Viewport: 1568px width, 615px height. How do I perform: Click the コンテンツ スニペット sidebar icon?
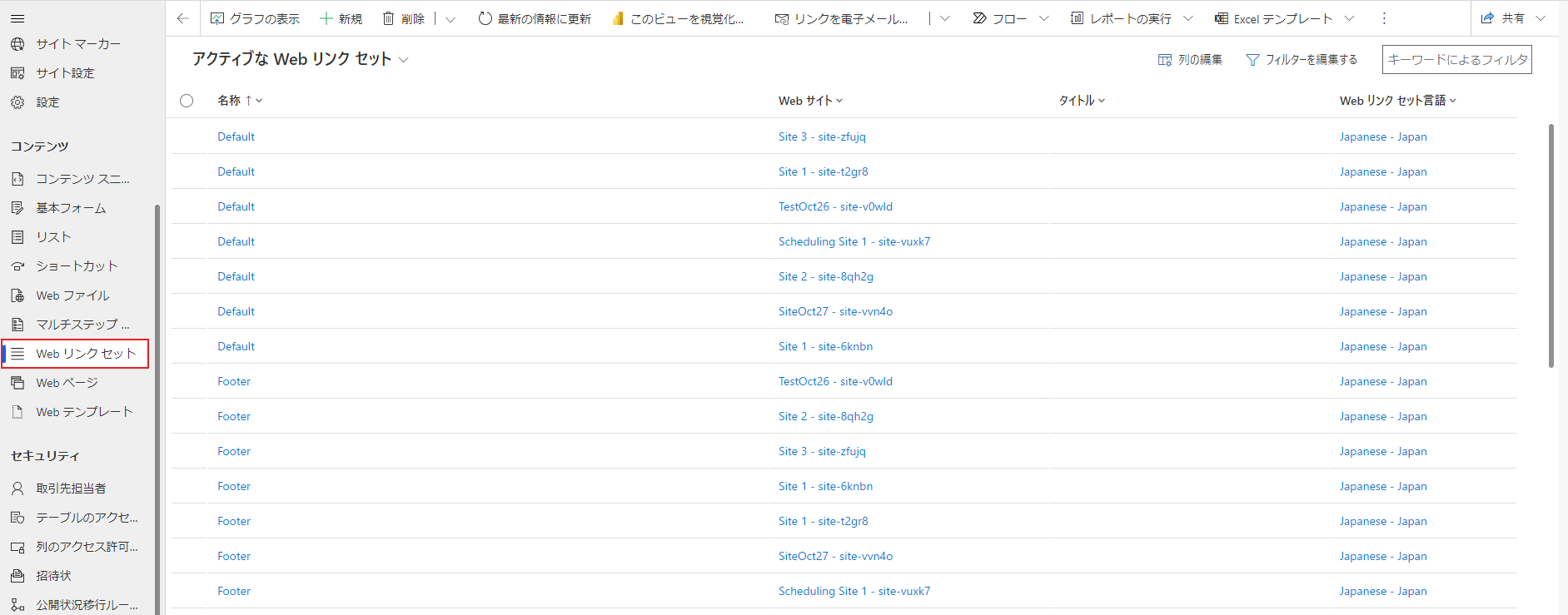(x=17, y=179)
